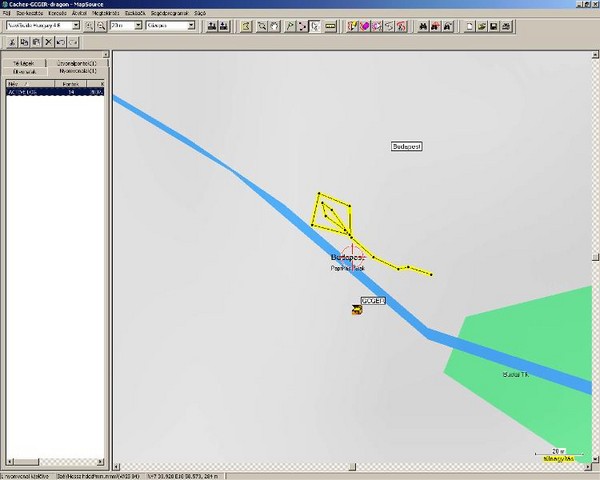Select the measure distance ruler tool

(x=329, y=26)
